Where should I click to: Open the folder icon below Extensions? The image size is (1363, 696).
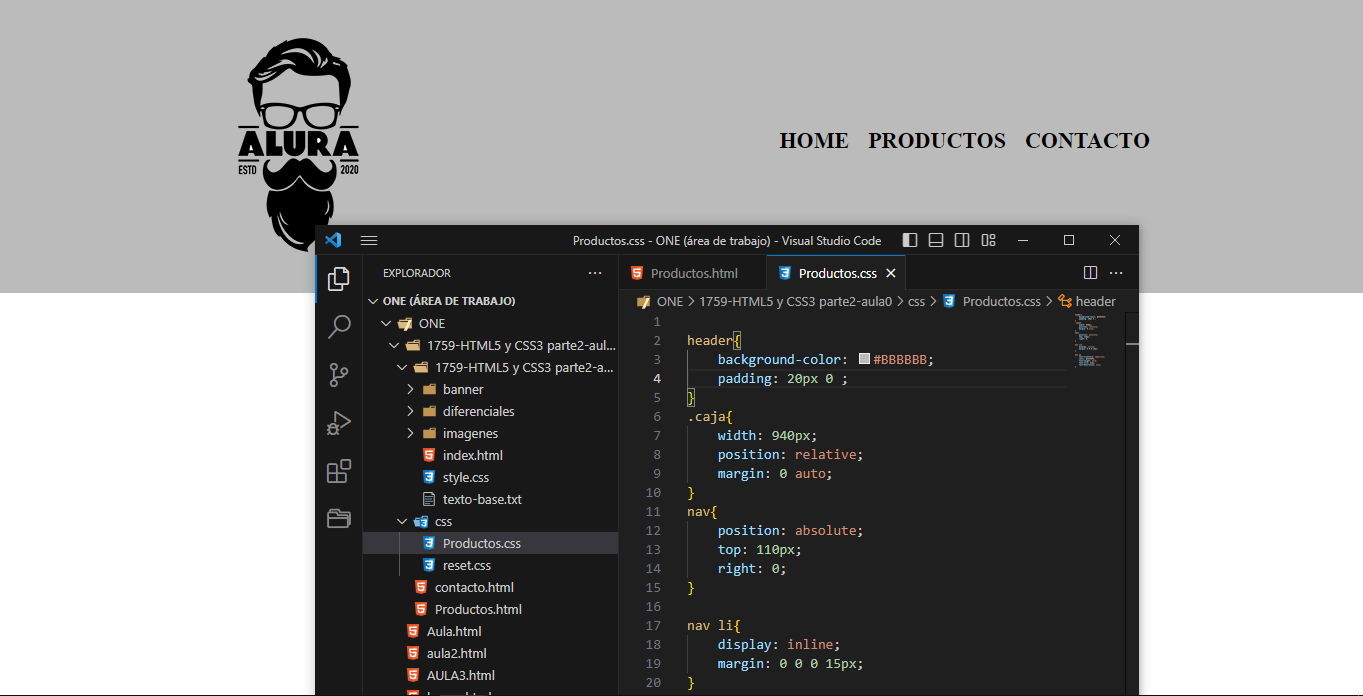click(339, 518)
